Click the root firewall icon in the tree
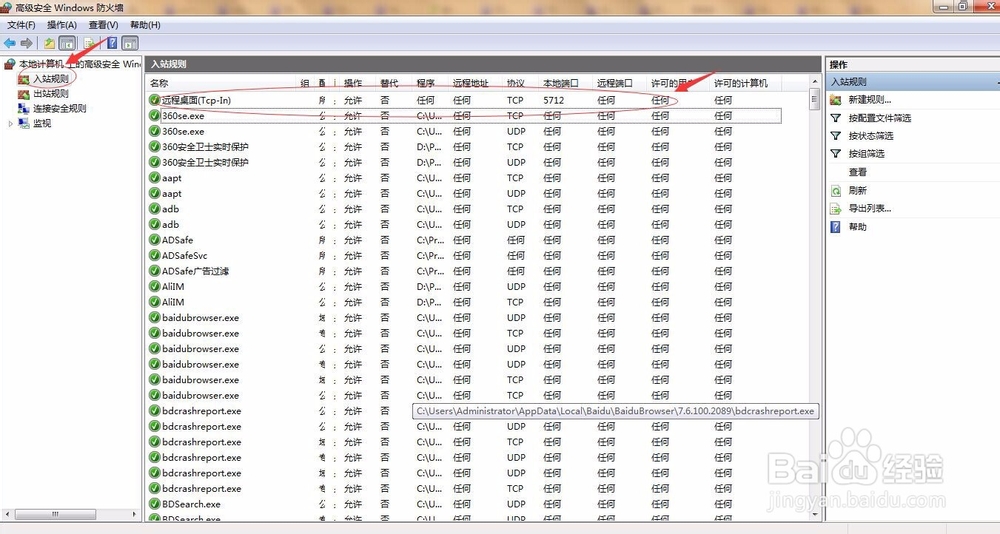This screenshot has width=1000, height=534. (10, 64)
